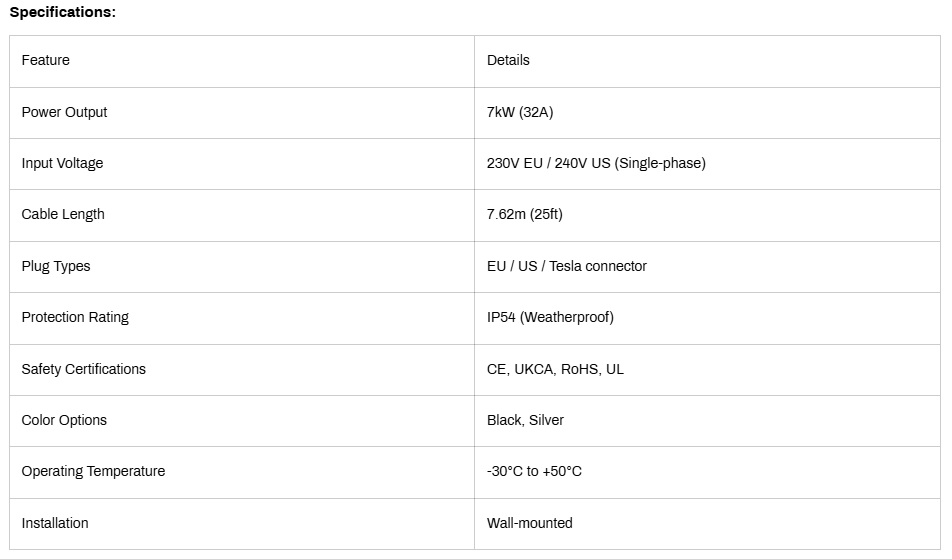Click EU / US / Tesla connector text
Viewport: 952px width, 559px height.
[x=566, y=266]
